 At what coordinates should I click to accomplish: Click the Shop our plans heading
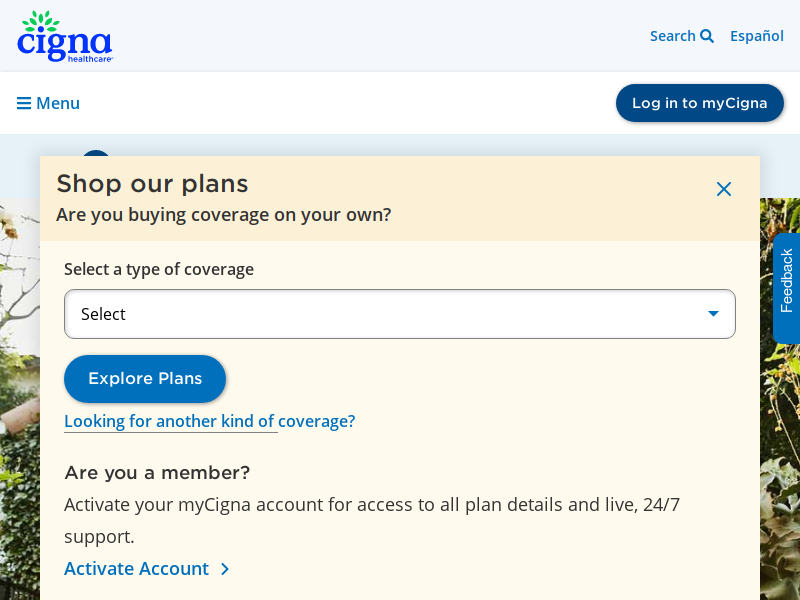point(153,184)
